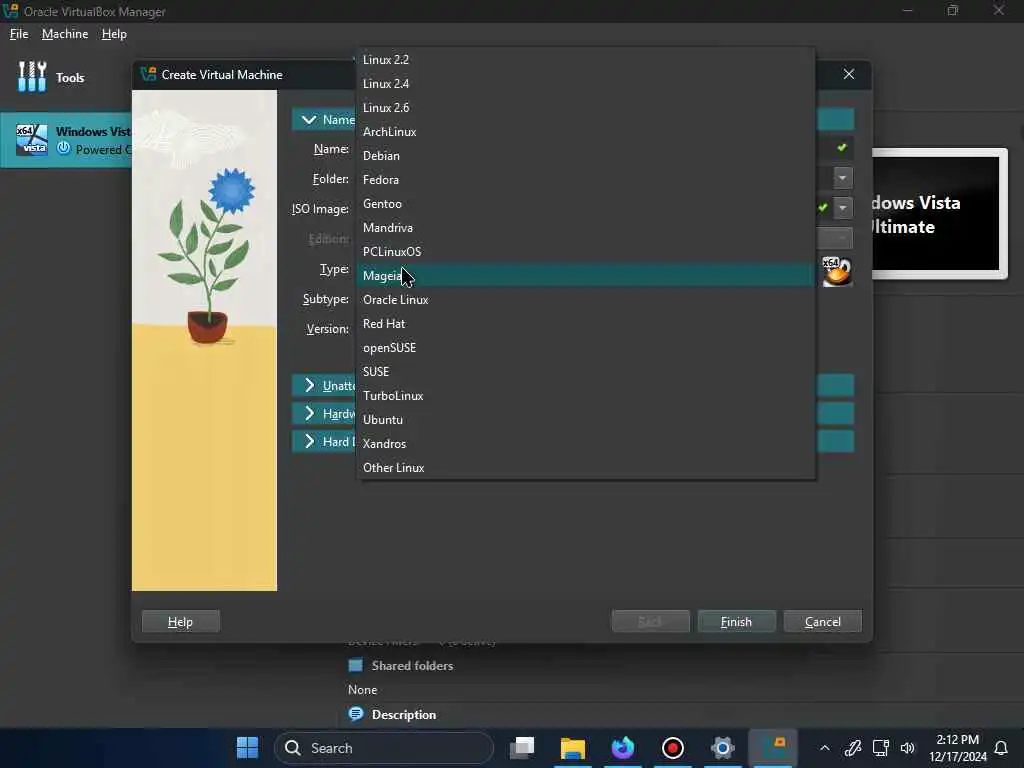Choose openSUSE from the list

tap(585, 348)
